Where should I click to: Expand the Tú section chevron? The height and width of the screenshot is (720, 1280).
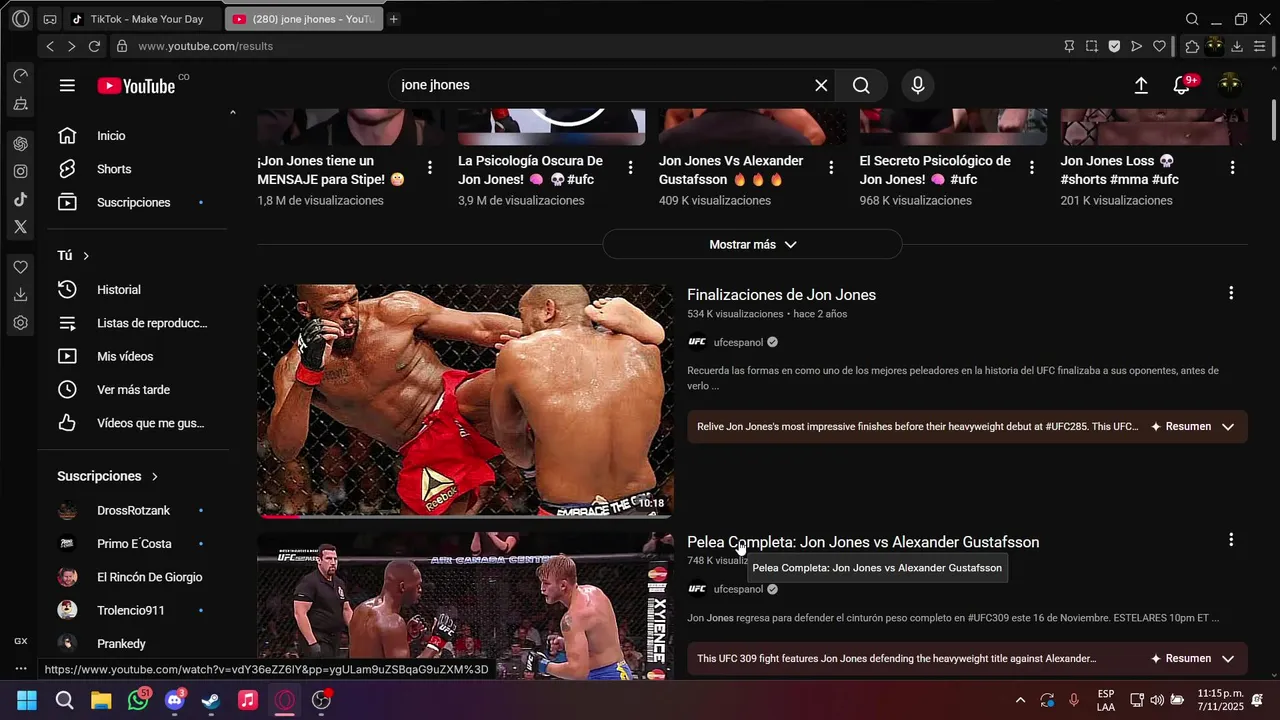point(86,256)
